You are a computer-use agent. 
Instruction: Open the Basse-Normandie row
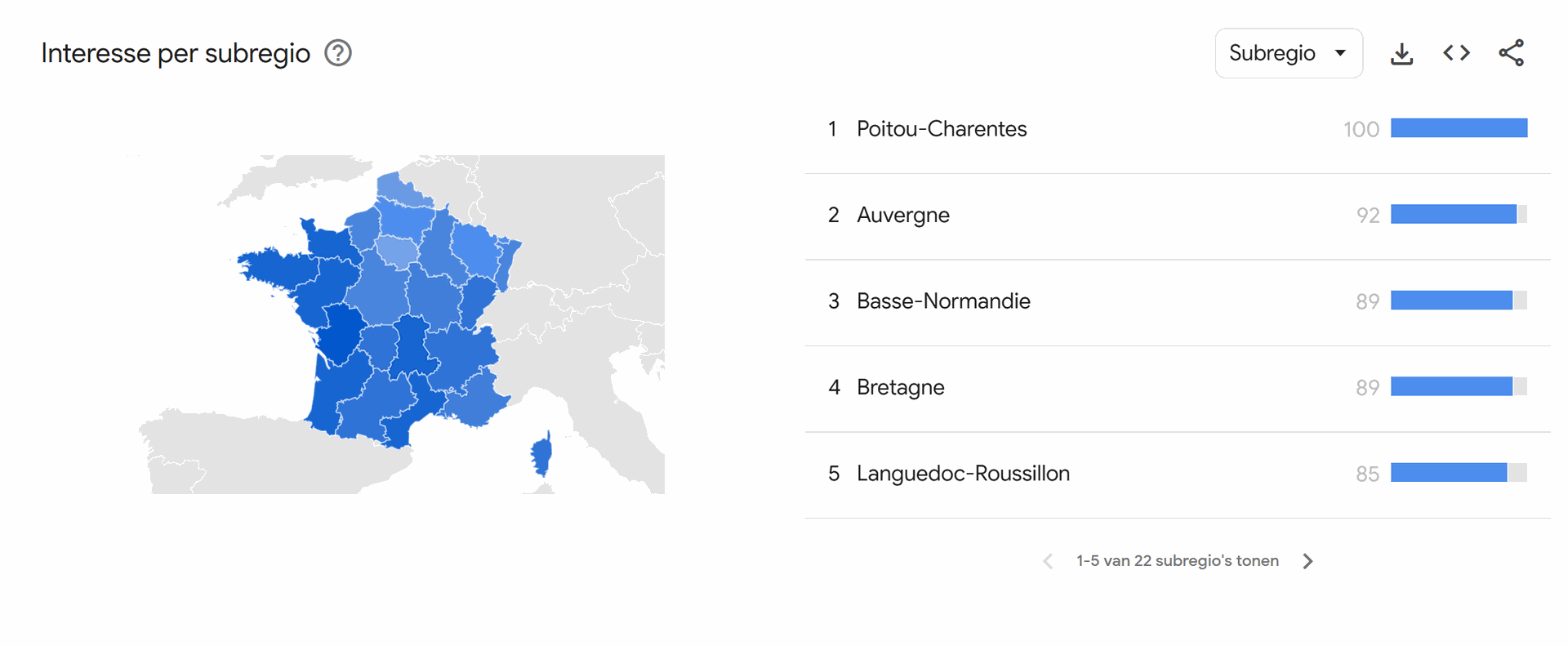coord(1178,302)
